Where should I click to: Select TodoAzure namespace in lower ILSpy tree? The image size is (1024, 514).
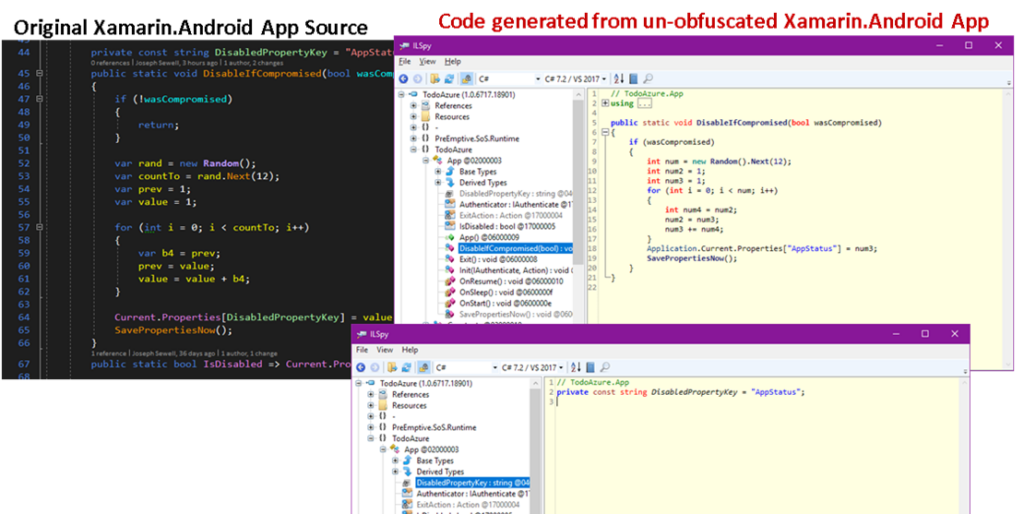point(410,438)
